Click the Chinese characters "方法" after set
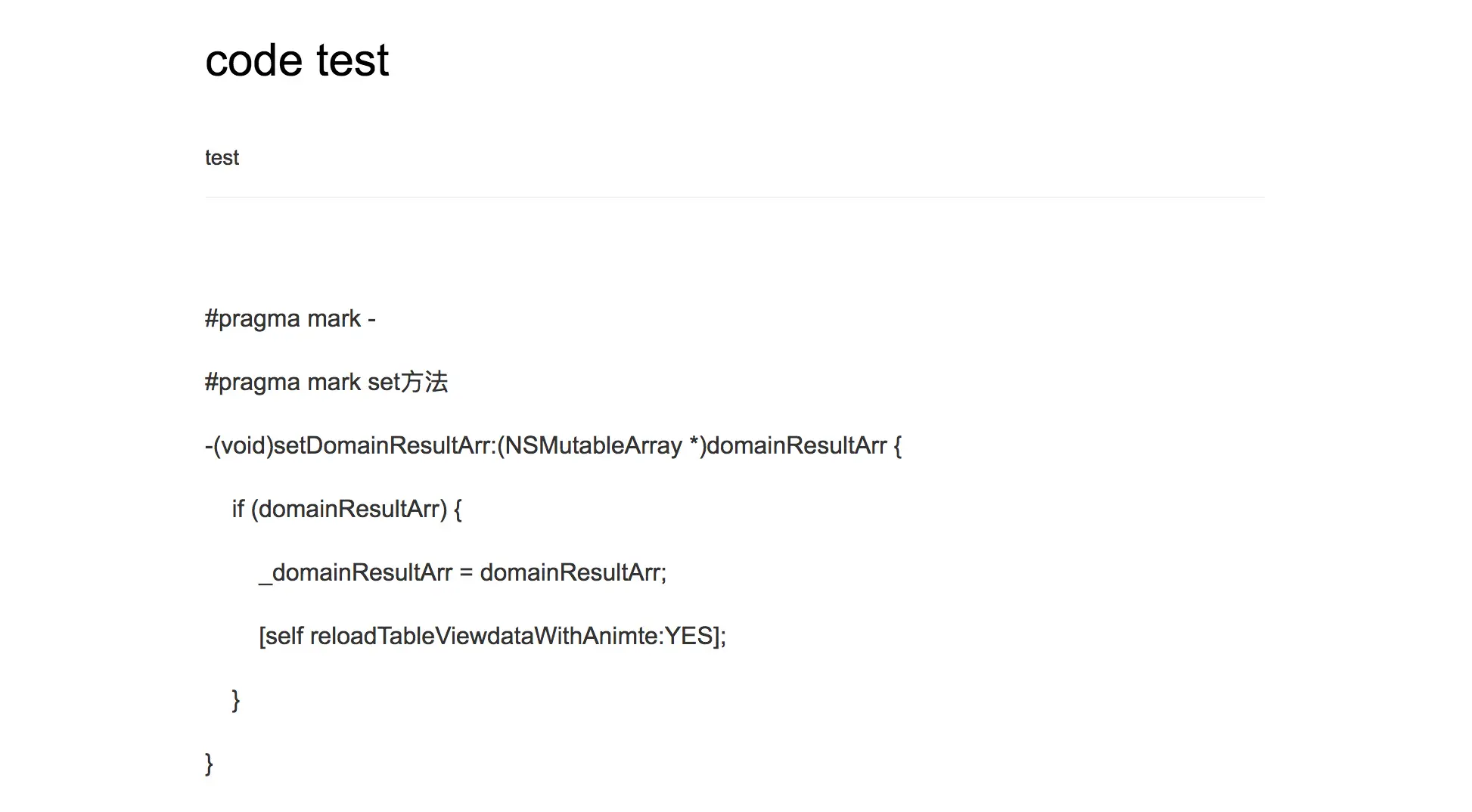This screenshot has height=812, width=1472. pyautogui.click(x=424, y=383)
